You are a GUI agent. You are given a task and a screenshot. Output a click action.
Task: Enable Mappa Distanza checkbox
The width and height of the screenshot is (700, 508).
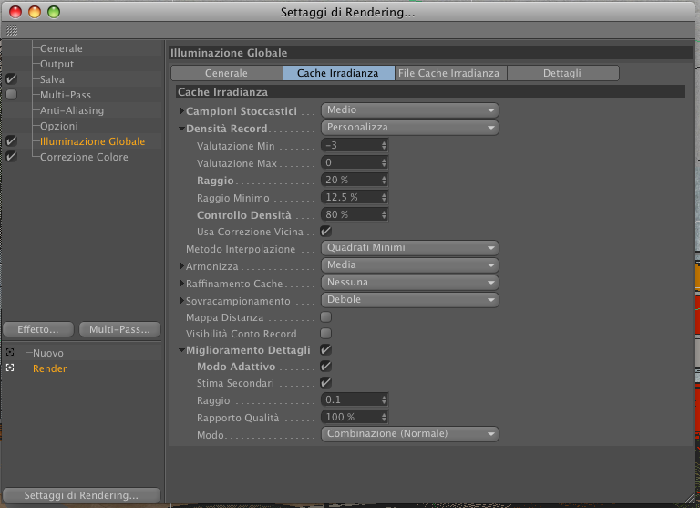326,317
